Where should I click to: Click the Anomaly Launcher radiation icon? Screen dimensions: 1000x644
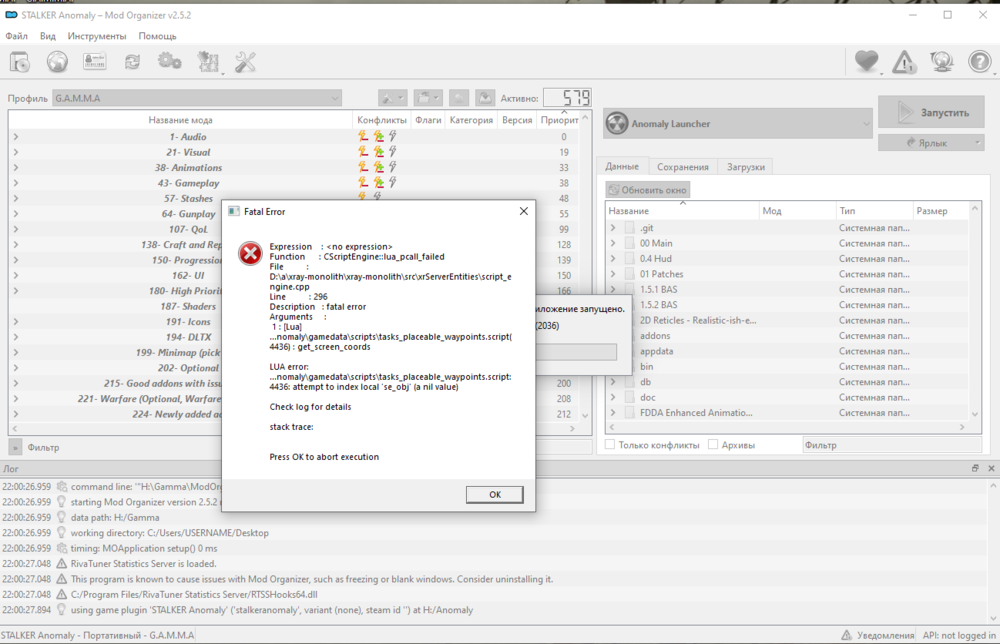(617, 123)
